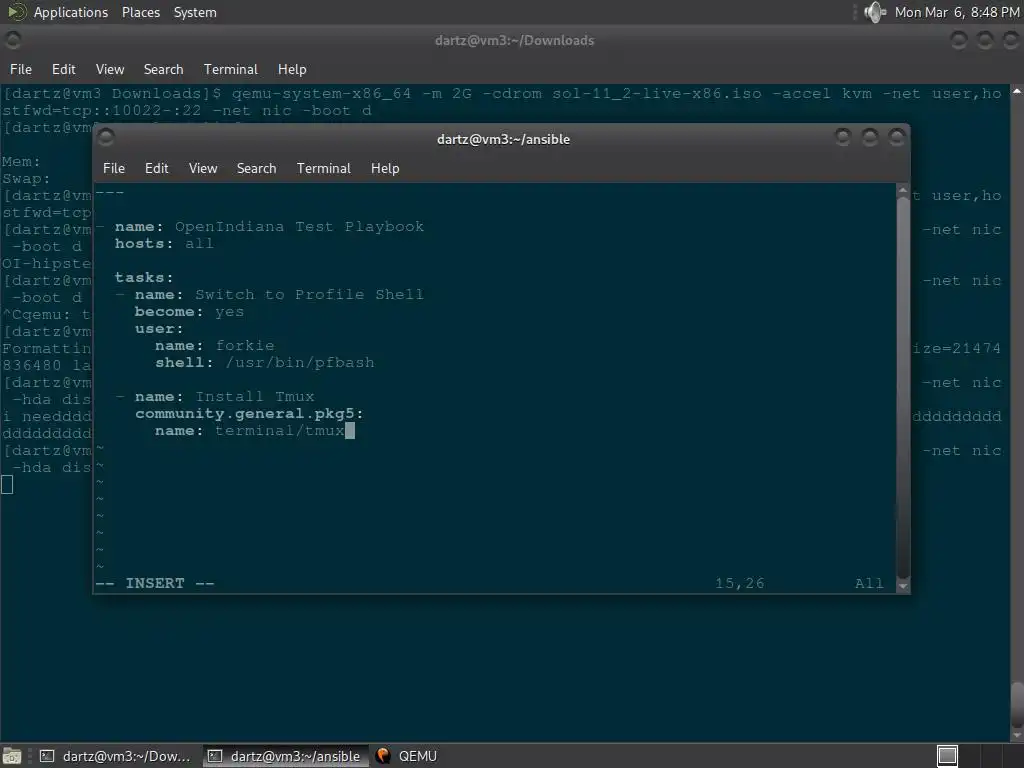The width and height of the screenshot is (1024, 768).
Task: Click the clock showing Mon Mar 6
Action: pos(957,12)
